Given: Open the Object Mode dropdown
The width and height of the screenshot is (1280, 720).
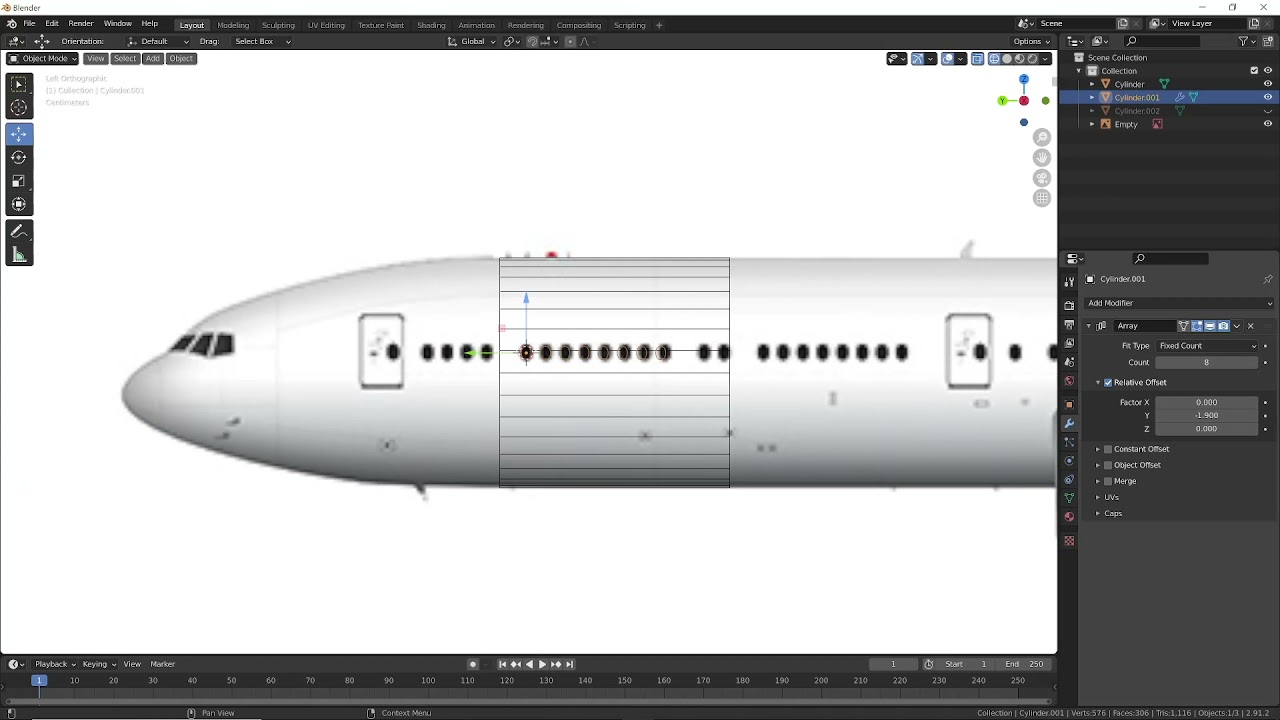Looking at the screenshot, I should [x=42, y=58].
